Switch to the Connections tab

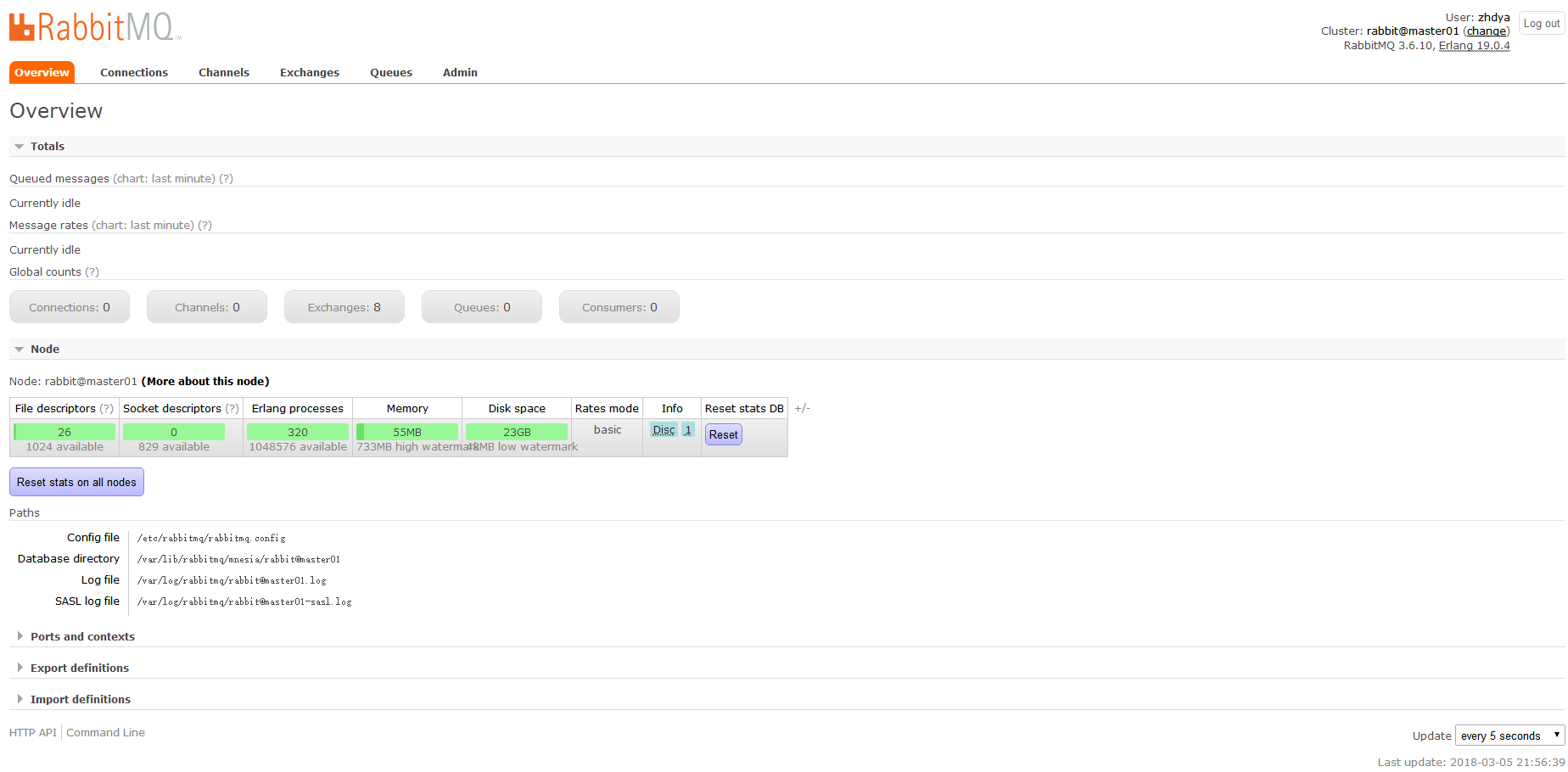pos(134,72)
